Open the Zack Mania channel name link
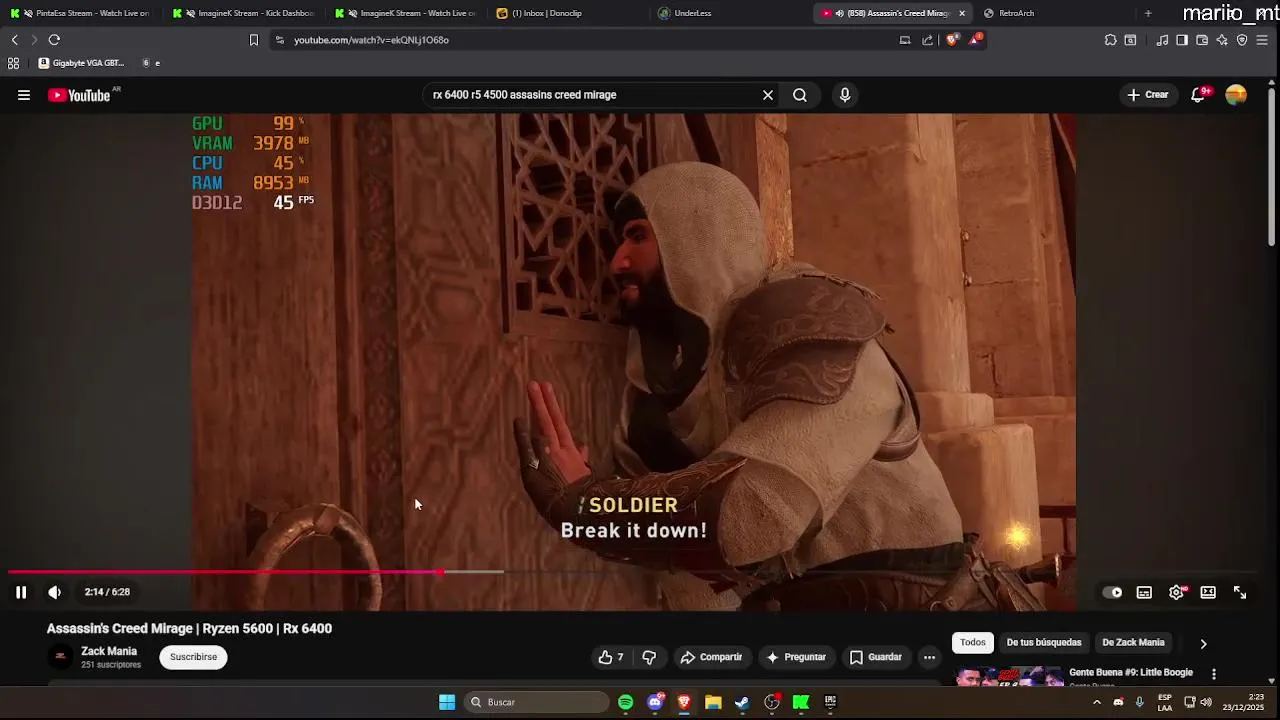 [109, 651]
